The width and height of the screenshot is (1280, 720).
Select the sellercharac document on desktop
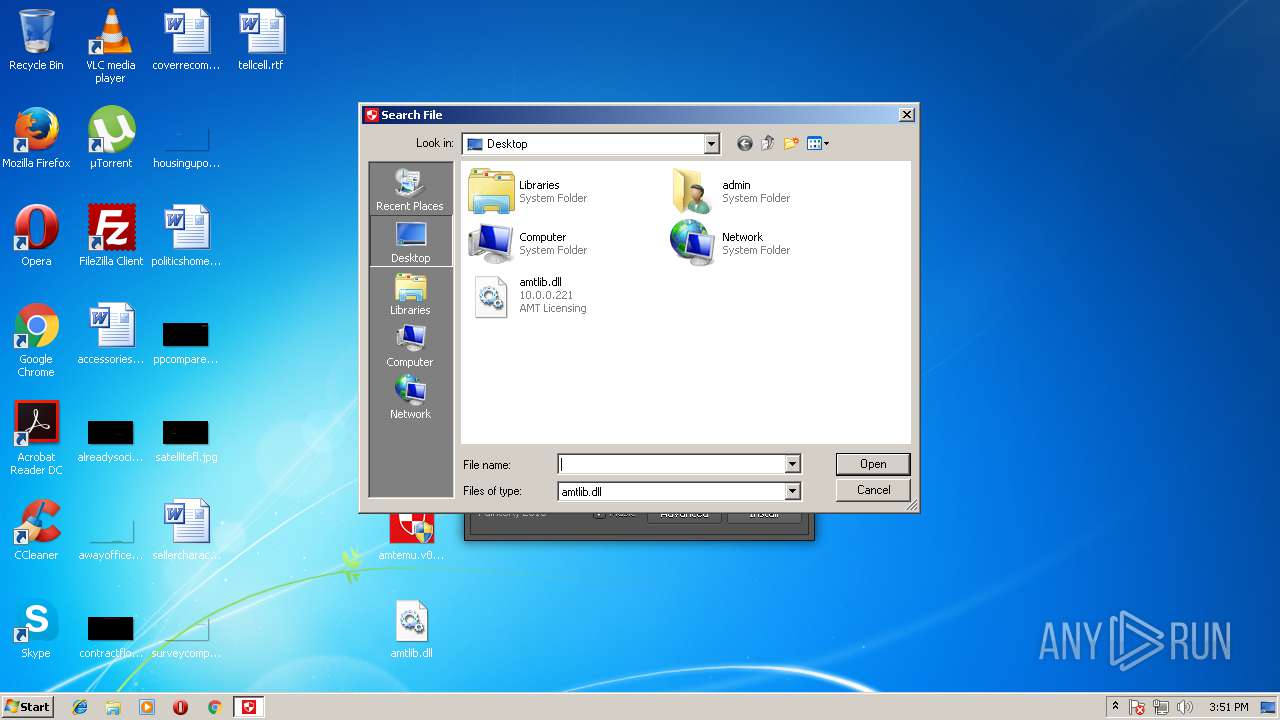(186, 530)
